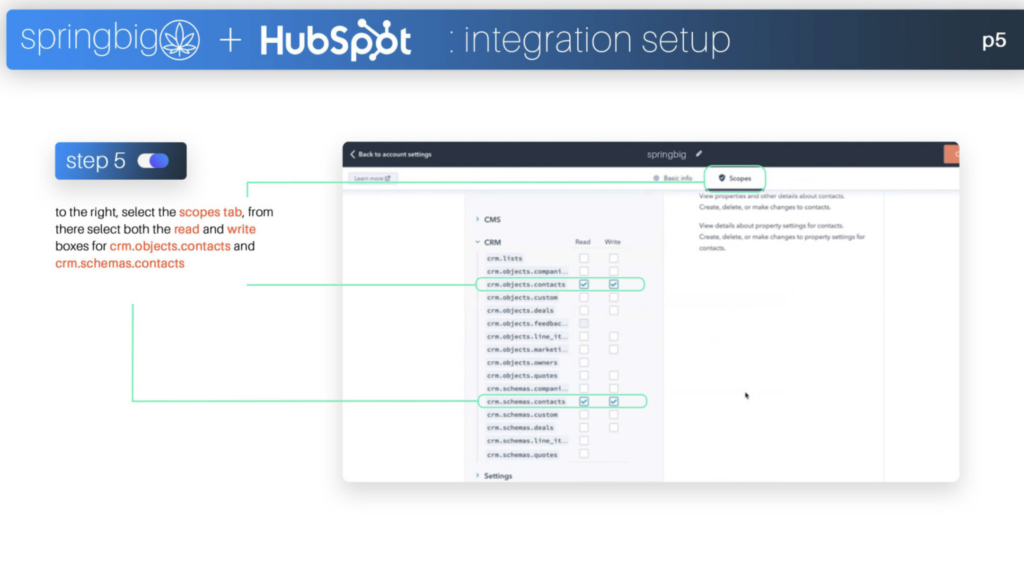Check Read for crm.schemas.compani...
The image size is (1024, 576).
tap(584, 389)
